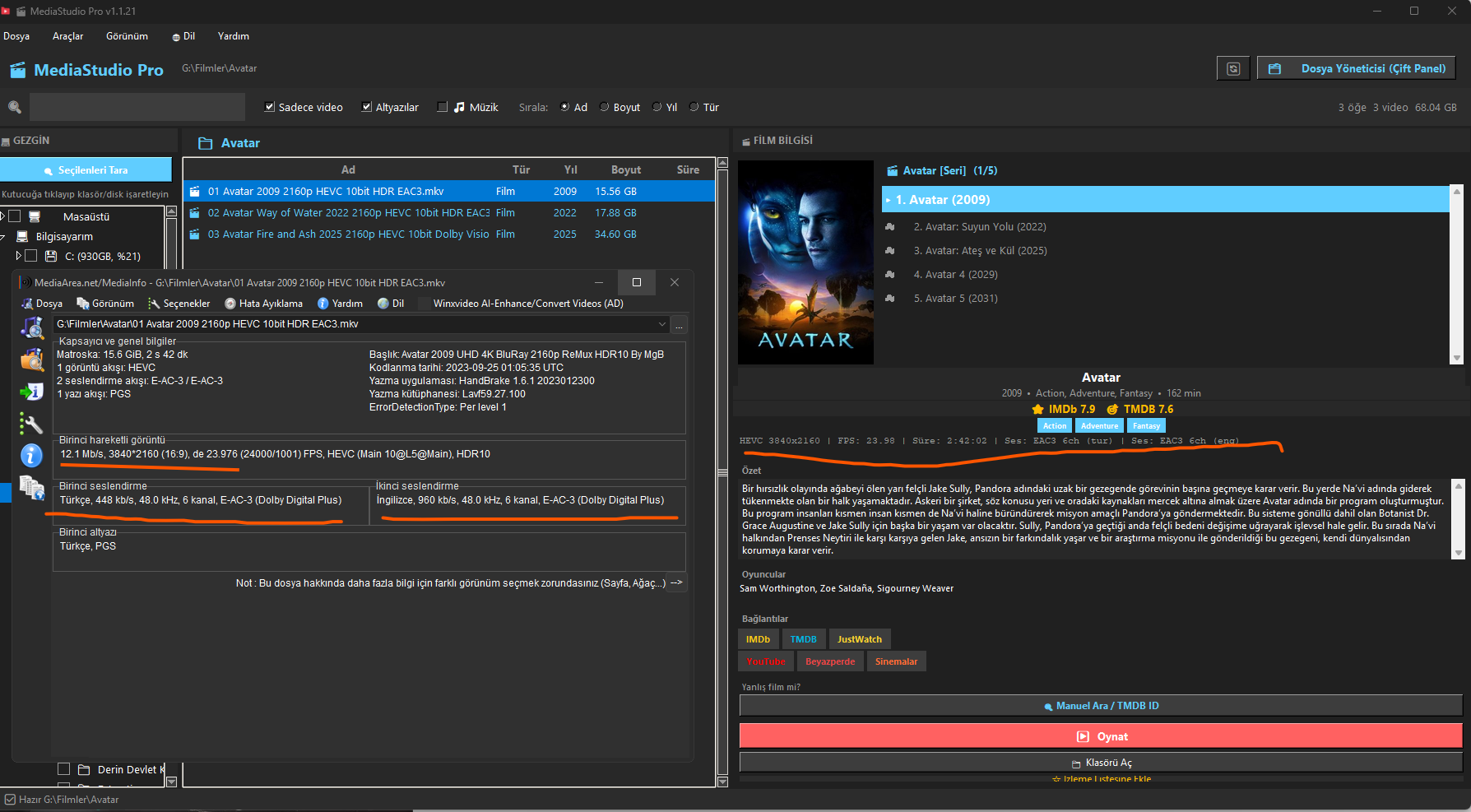
Task: Open the Hata Ayıklama menu in MediaInfo
Action: [263, 304]
